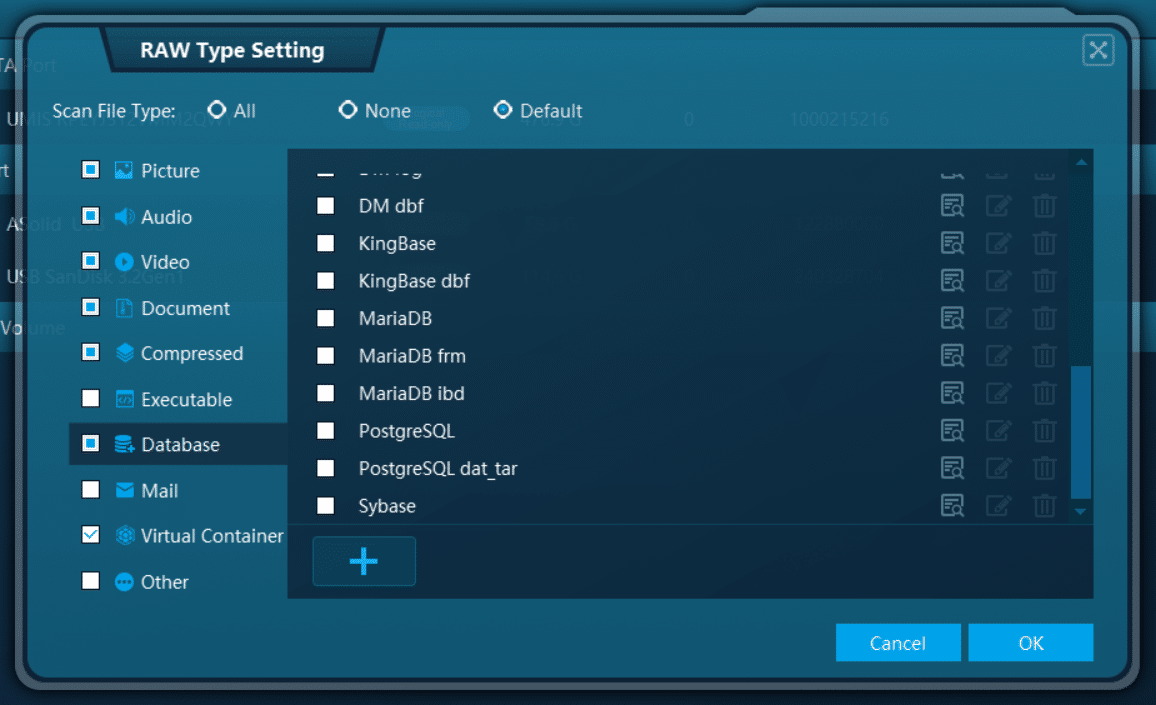Click the file list scroll down arrow
The width and height of the screenshot is (1156, 705).
(1081, 511)
